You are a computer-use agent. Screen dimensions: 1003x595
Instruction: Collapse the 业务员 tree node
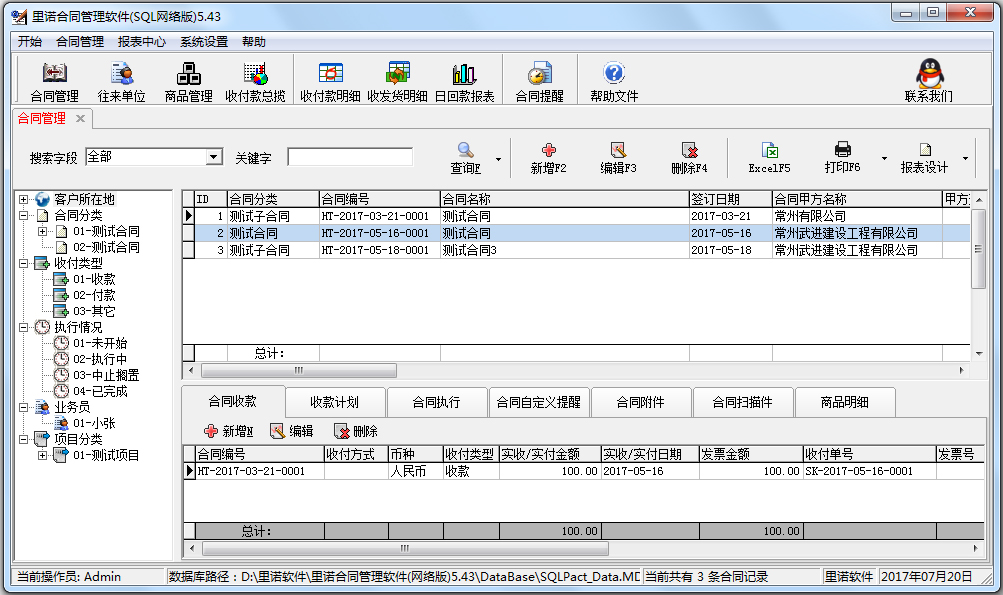point(24,408)
